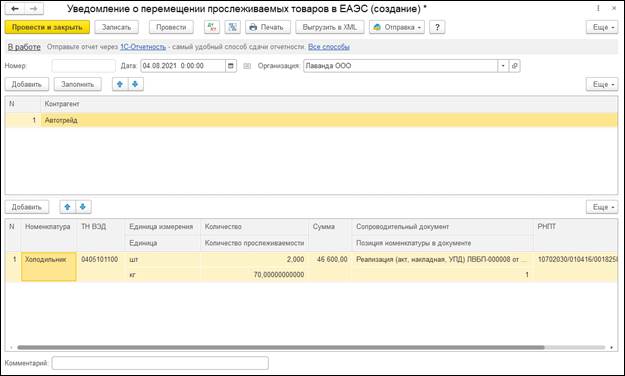Viewport: 625px width, 376px height.
Task: Click the horizontal scrollbar of goods table
Action: click(281, 348)
